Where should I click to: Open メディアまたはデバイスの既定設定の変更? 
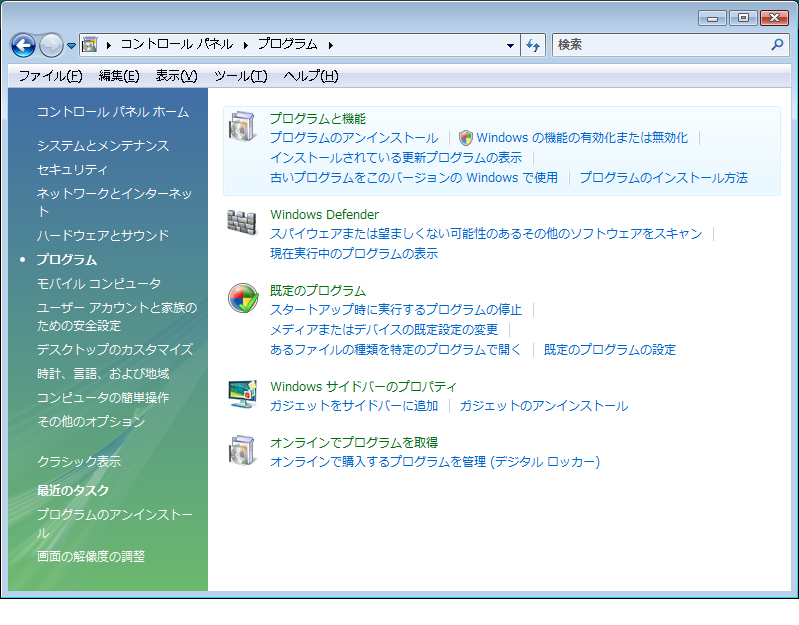[384, 330]
